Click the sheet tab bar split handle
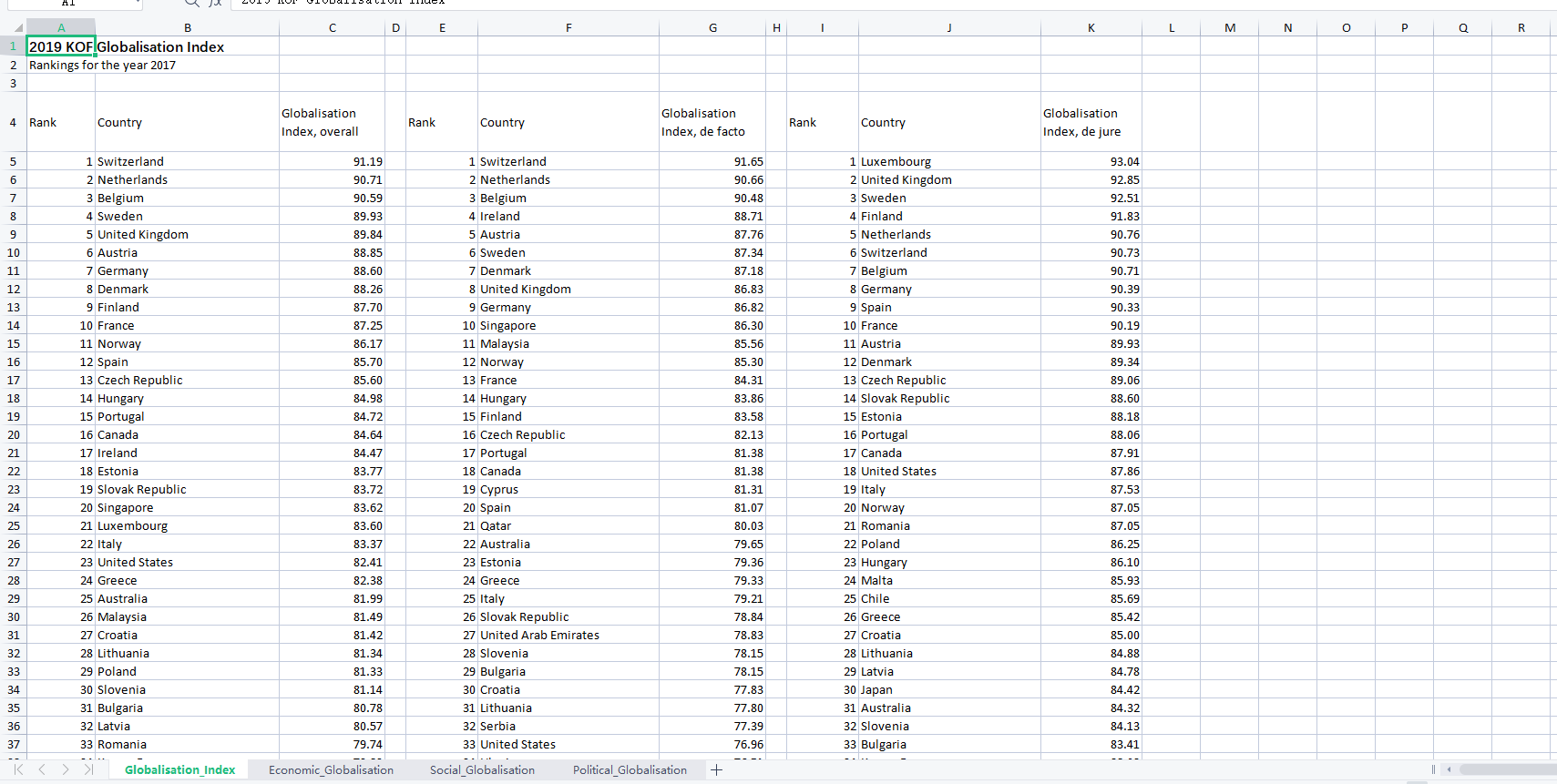This screenshot has height=784, width=1557. (x=1433, y=769)
